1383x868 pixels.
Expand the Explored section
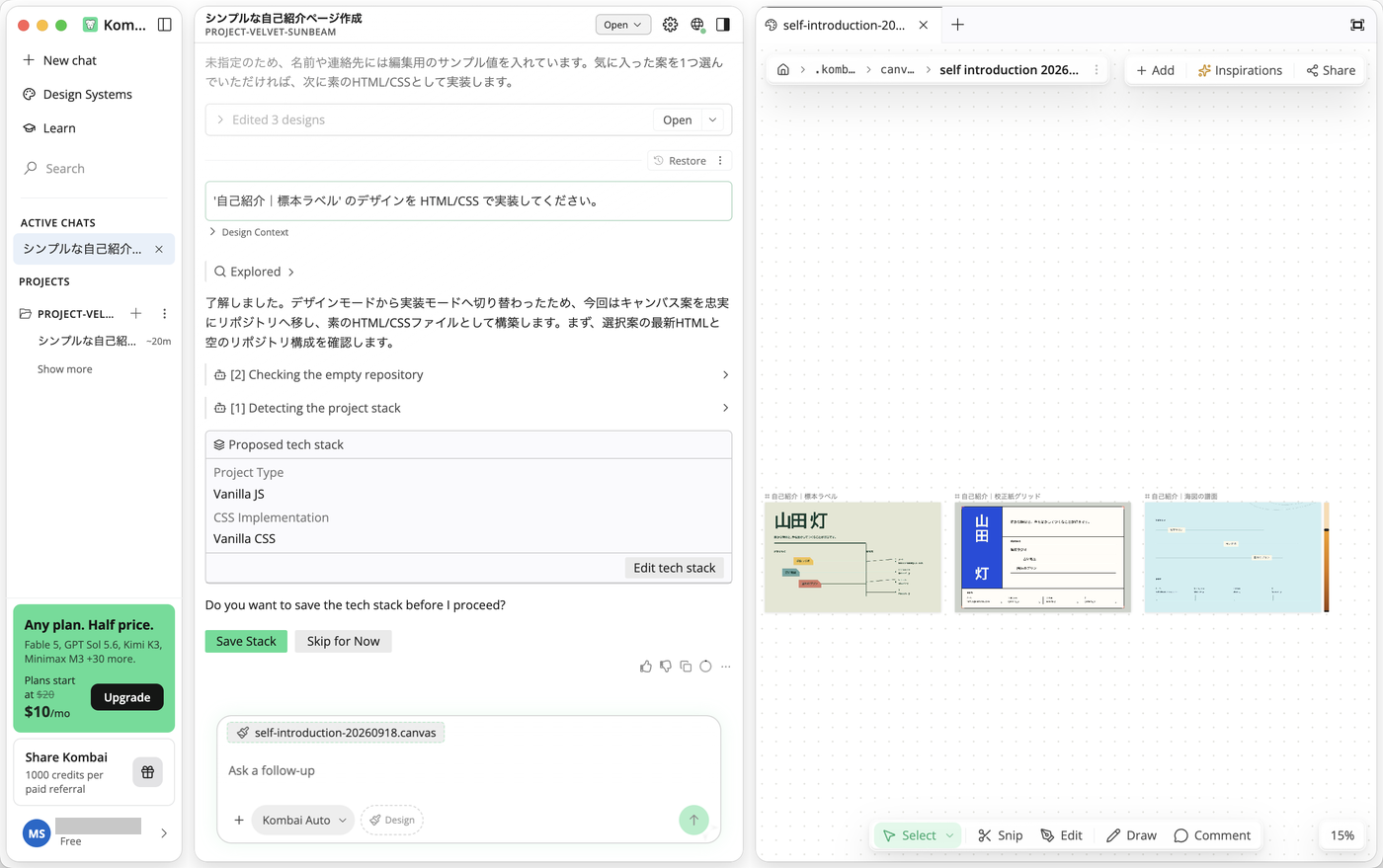[x=255, y=272]
